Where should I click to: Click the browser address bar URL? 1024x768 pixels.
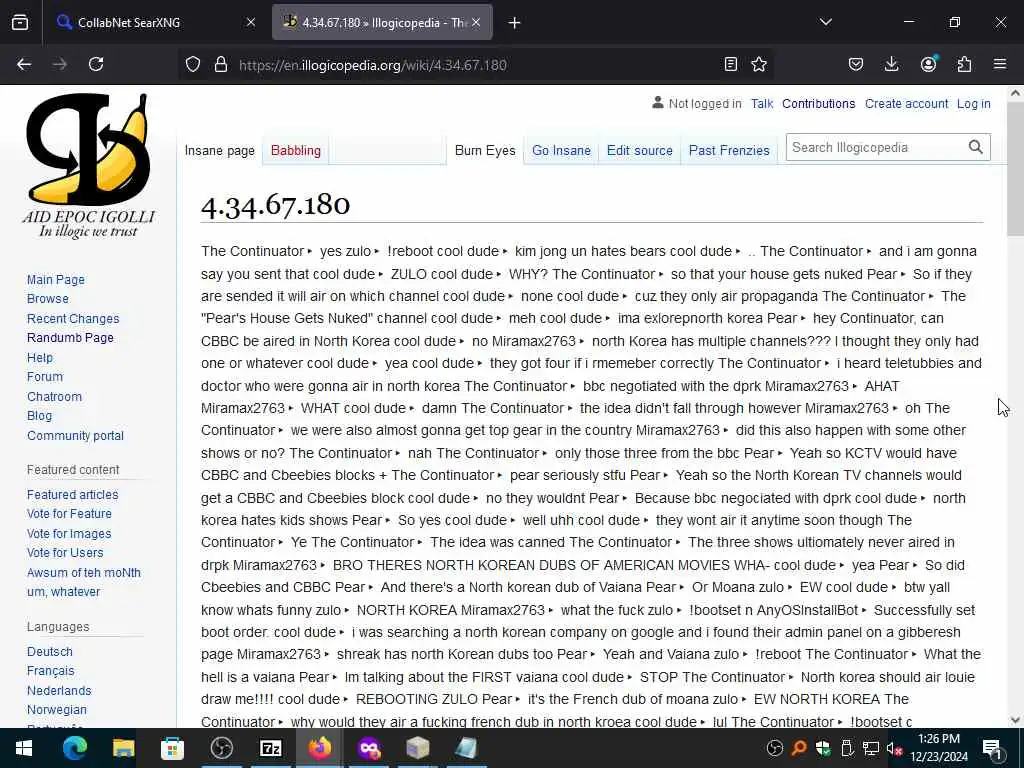(x=372, y=65)
